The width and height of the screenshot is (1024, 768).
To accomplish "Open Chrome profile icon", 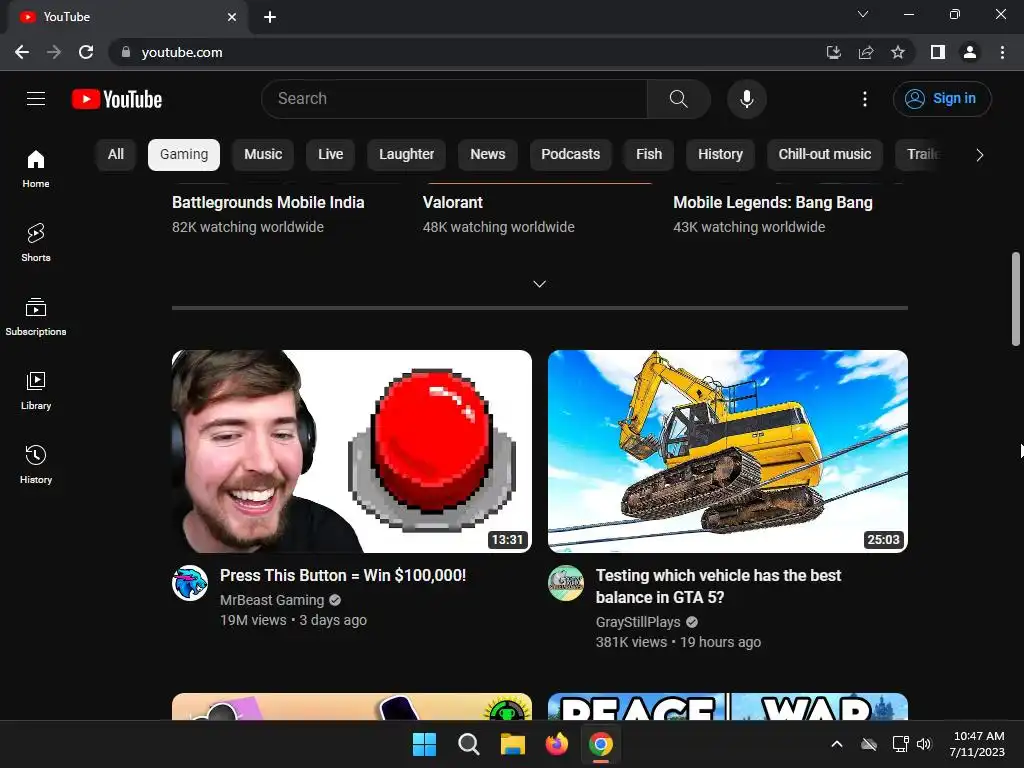I will (970, 52).
